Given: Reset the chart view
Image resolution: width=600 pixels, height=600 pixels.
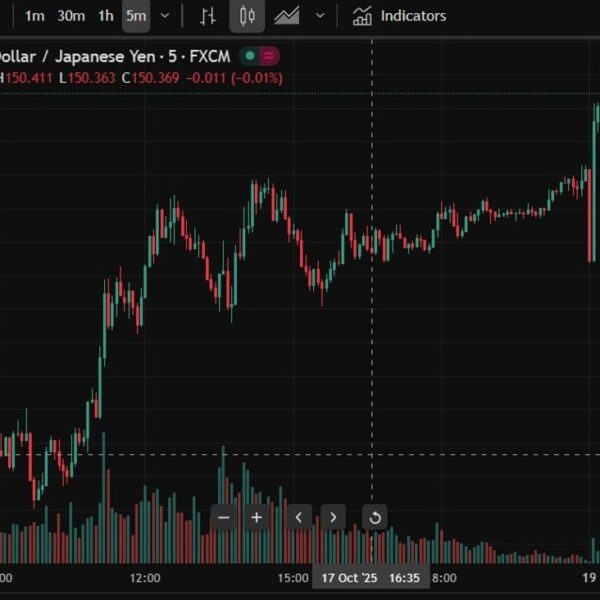Looking at the screenshot, I should (x=374, y=517).
